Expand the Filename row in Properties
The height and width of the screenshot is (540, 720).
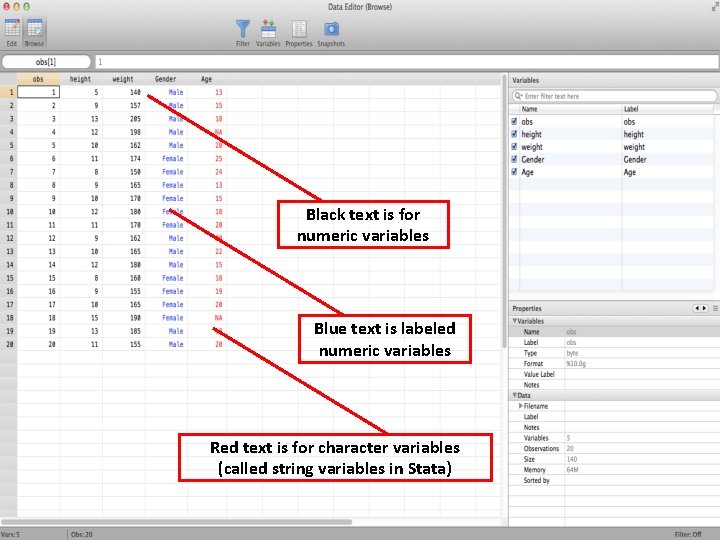click(521, 406)
